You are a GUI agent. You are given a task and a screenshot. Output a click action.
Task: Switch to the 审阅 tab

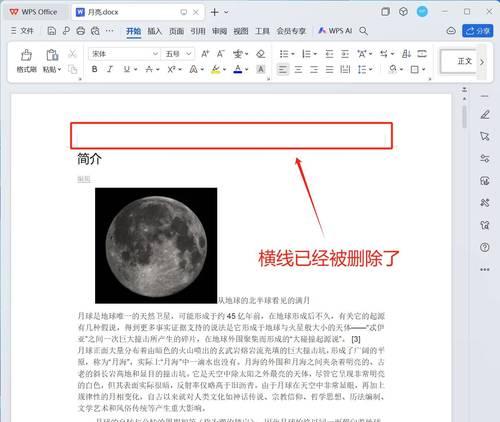pyautogui.click(x=219, y=31)
